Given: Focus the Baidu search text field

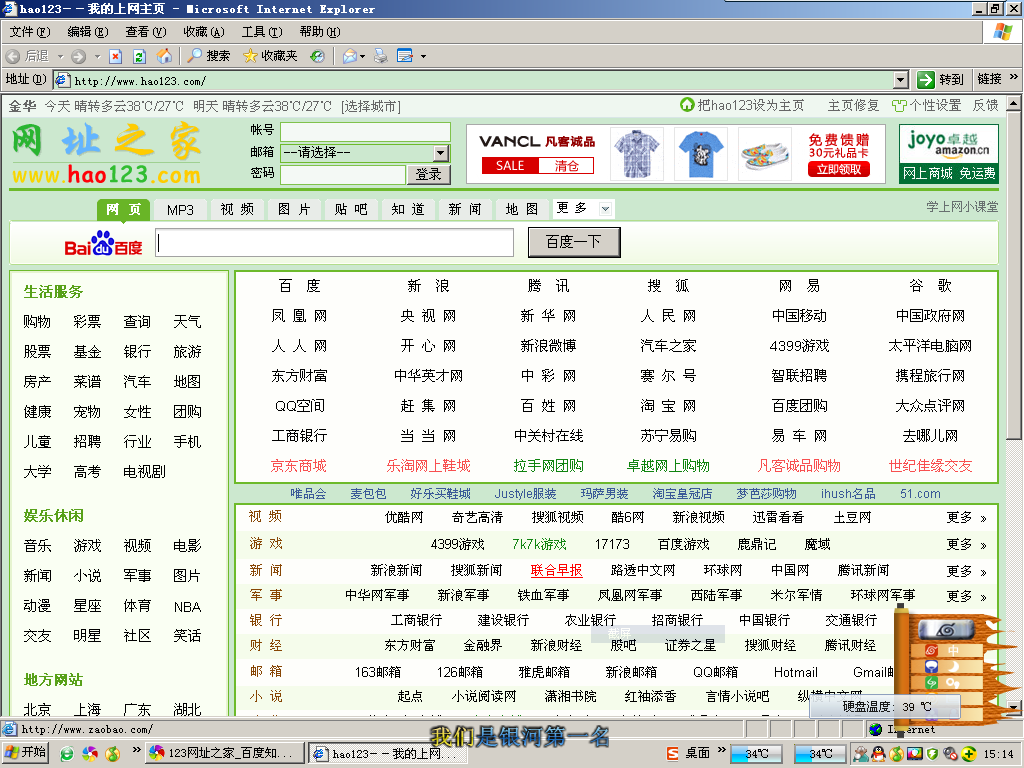Looking at the screenshot, I should [x=334, y=243].
